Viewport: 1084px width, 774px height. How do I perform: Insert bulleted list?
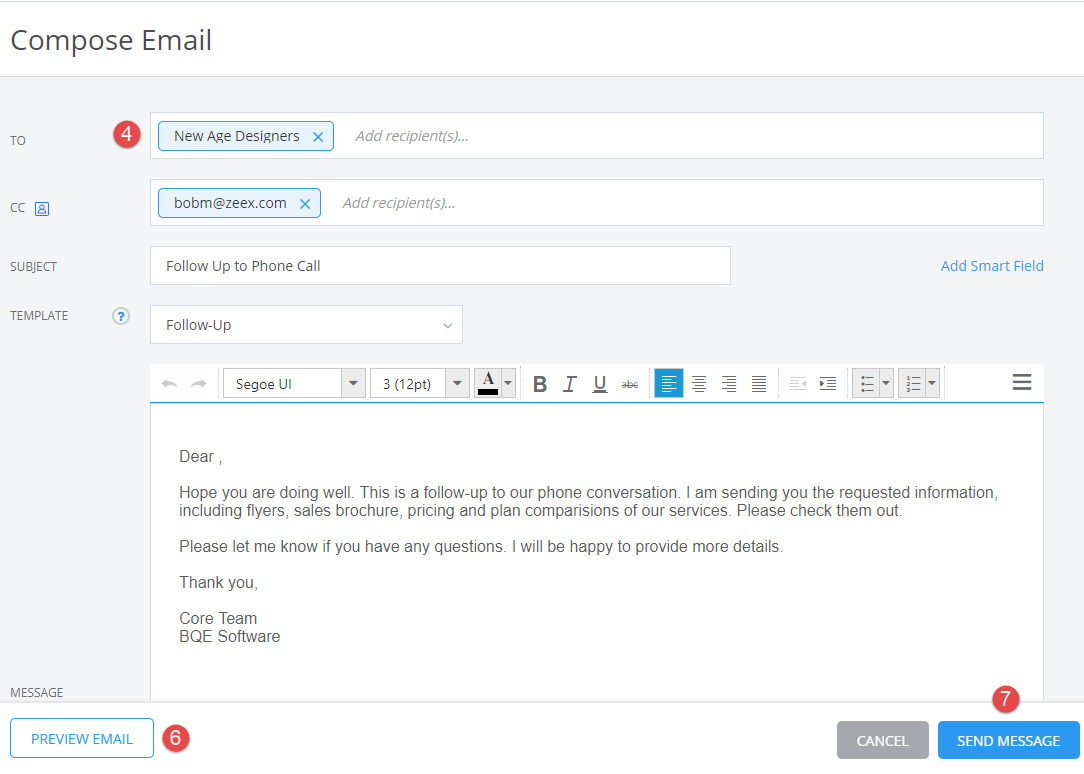click(x=866, y=384)
